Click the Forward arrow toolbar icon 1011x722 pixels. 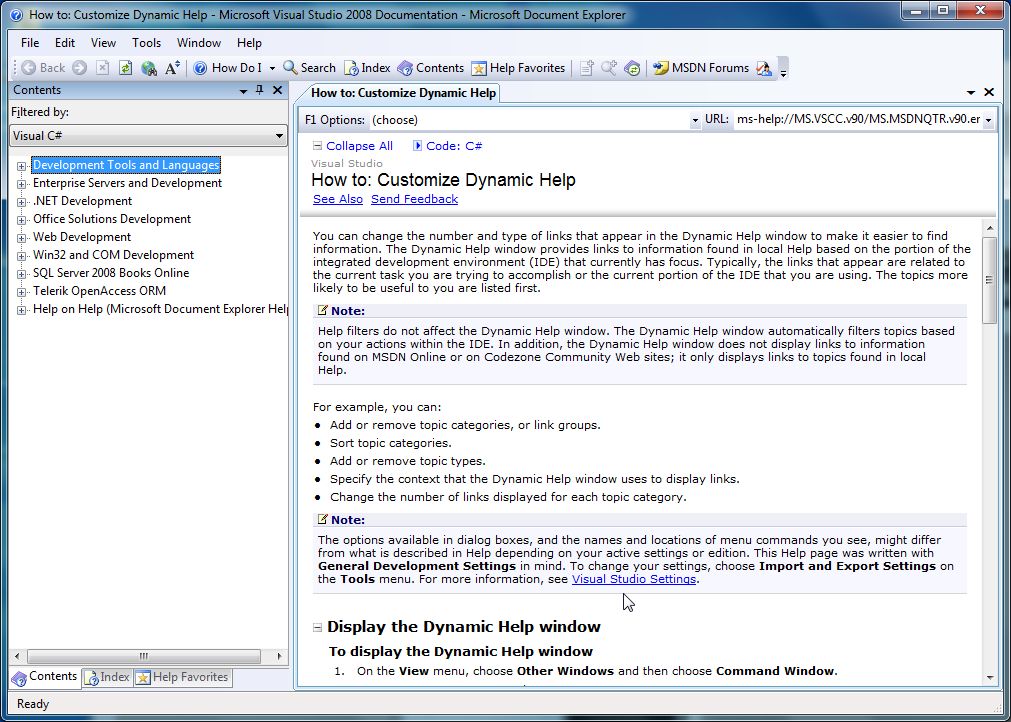click(79, 68)
